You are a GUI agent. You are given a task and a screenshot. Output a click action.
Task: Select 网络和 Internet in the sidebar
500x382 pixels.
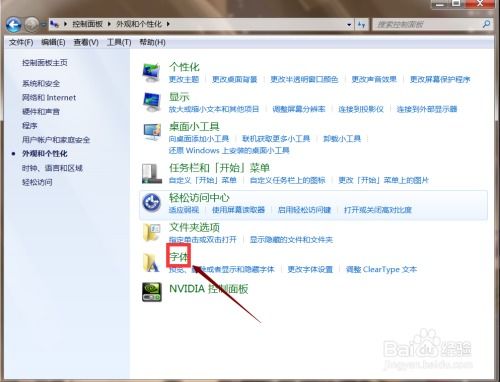pos(49,98)
